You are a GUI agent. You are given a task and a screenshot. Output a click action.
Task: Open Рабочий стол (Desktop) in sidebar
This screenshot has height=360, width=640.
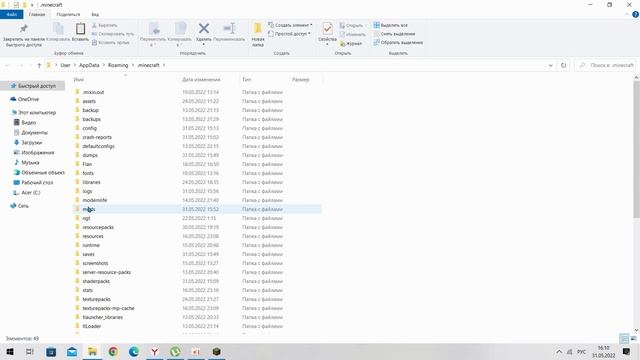[33, 182]
